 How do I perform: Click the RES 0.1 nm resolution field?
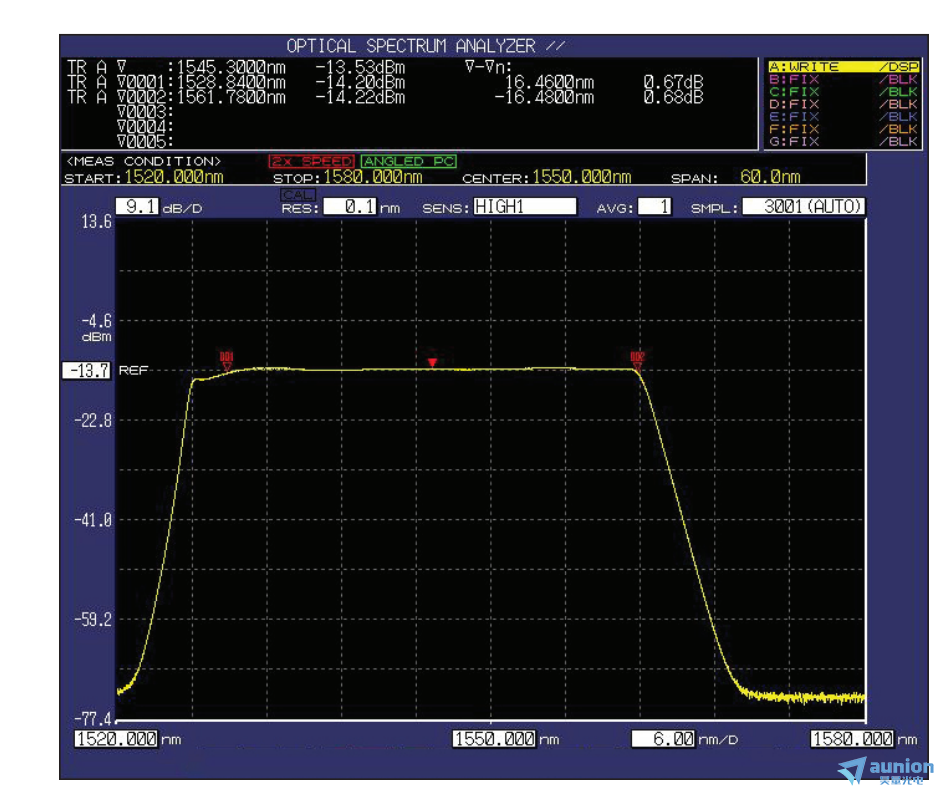tap(349, 207)
